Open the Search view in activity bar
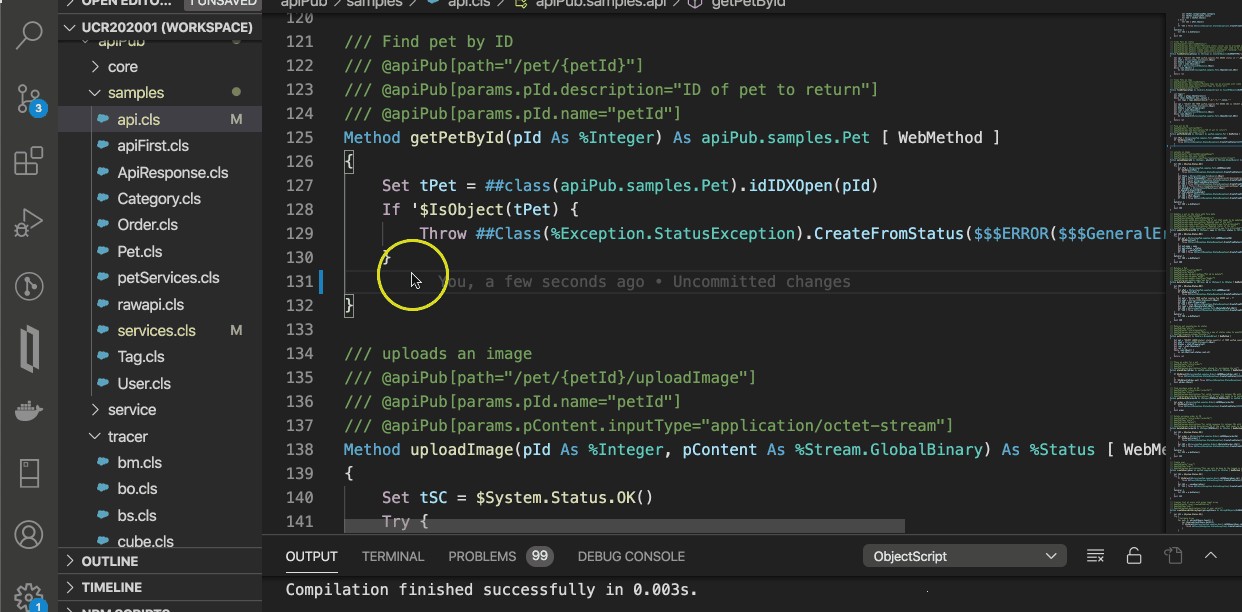This screenshot has width=1242, height=612. click(29, 35)
